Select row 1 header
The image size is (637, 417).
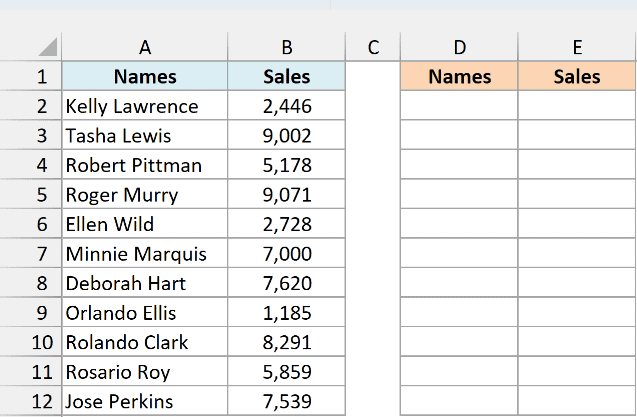[x=31, y=76]
